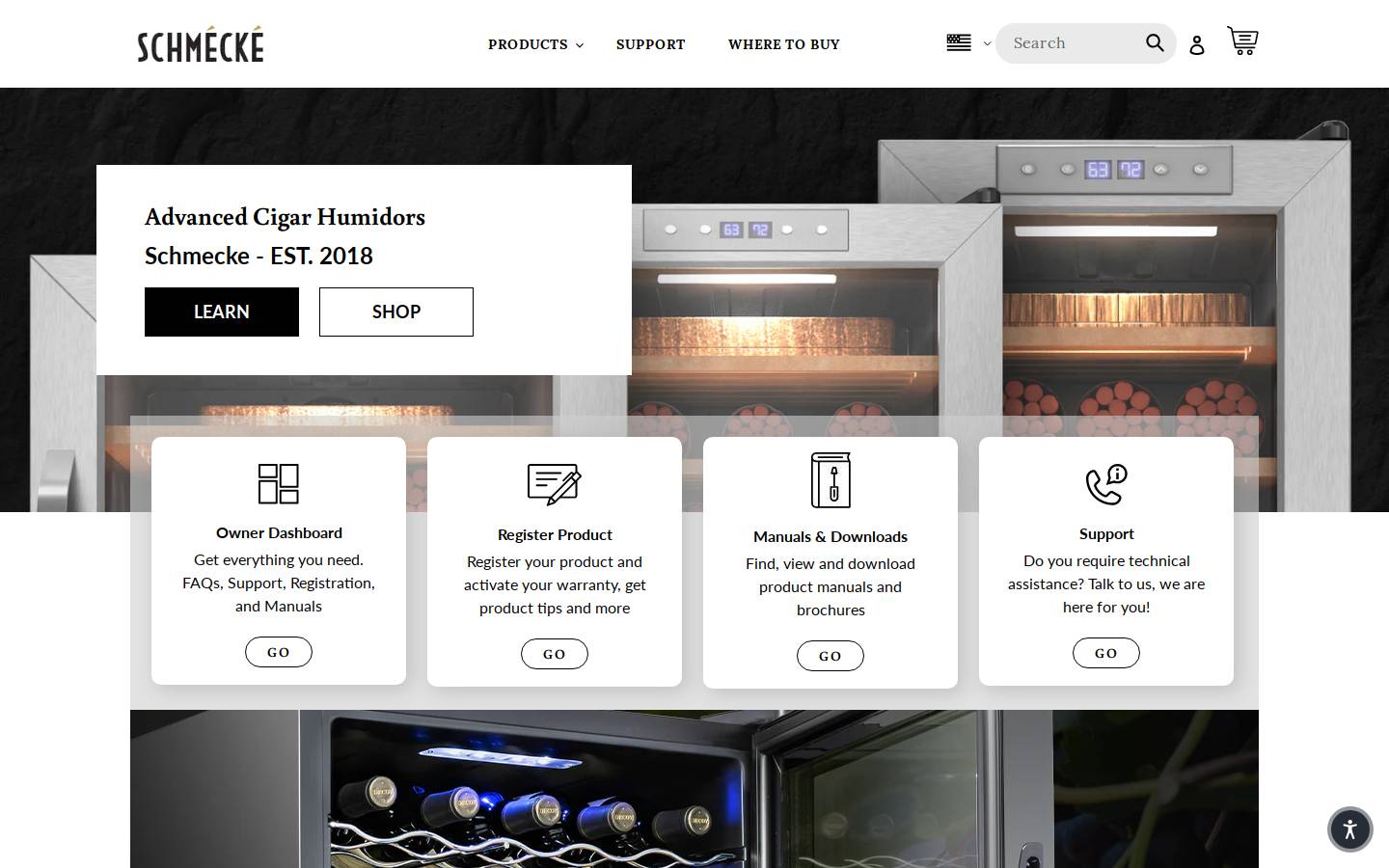Click the Schmecke - EST. 2018 text
The width and height of the screenshot is (1389, 868).
259,256
